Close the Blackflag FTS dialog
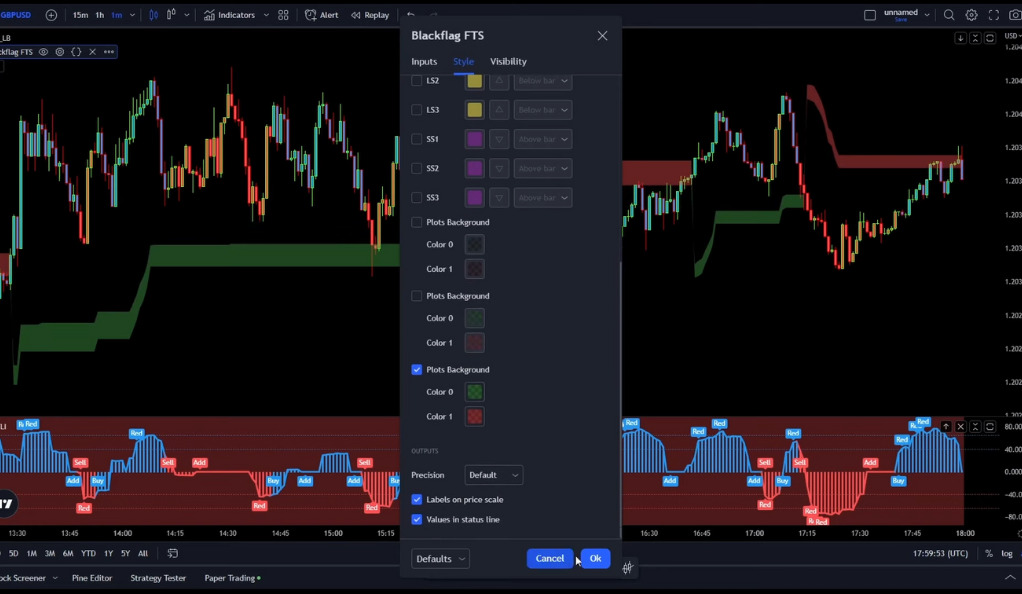This screenshot has height=594, width=1022. 602,36
